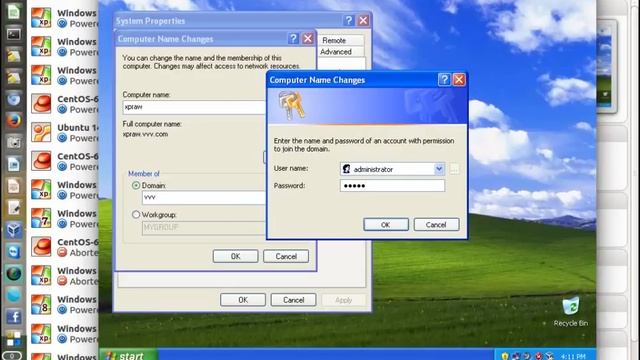Open the dark green globe dock icon
The height and width of the screenshot is (360, 640).
coord(13,273)
